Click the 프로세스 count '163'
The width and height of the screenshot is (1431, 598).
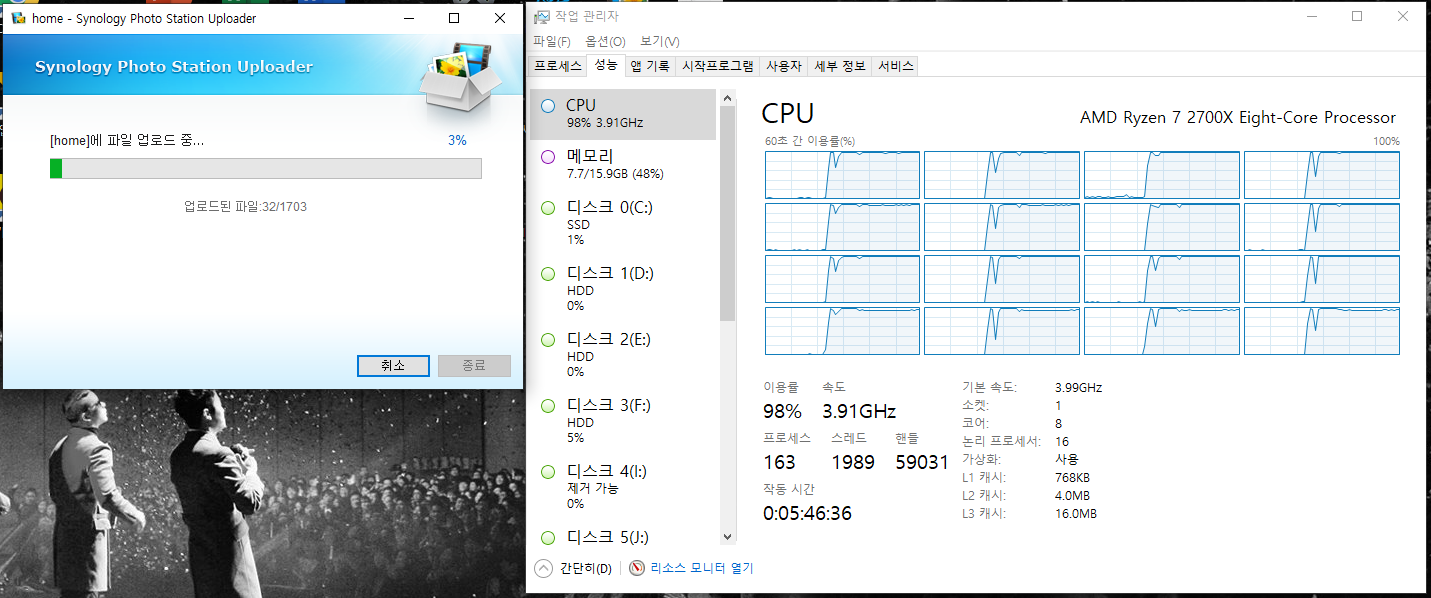pos(779,462)
